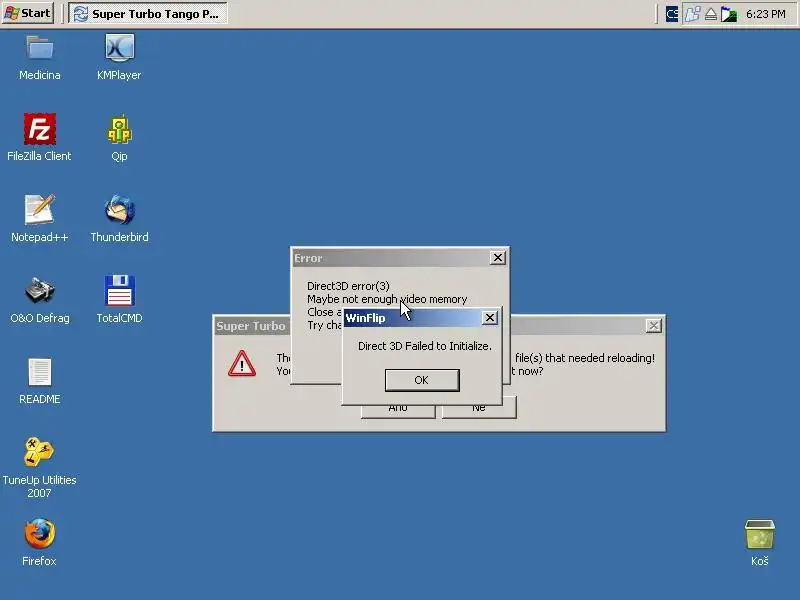
Task: Open O&O Defrag desktop icon
Action: coord(40,291)
